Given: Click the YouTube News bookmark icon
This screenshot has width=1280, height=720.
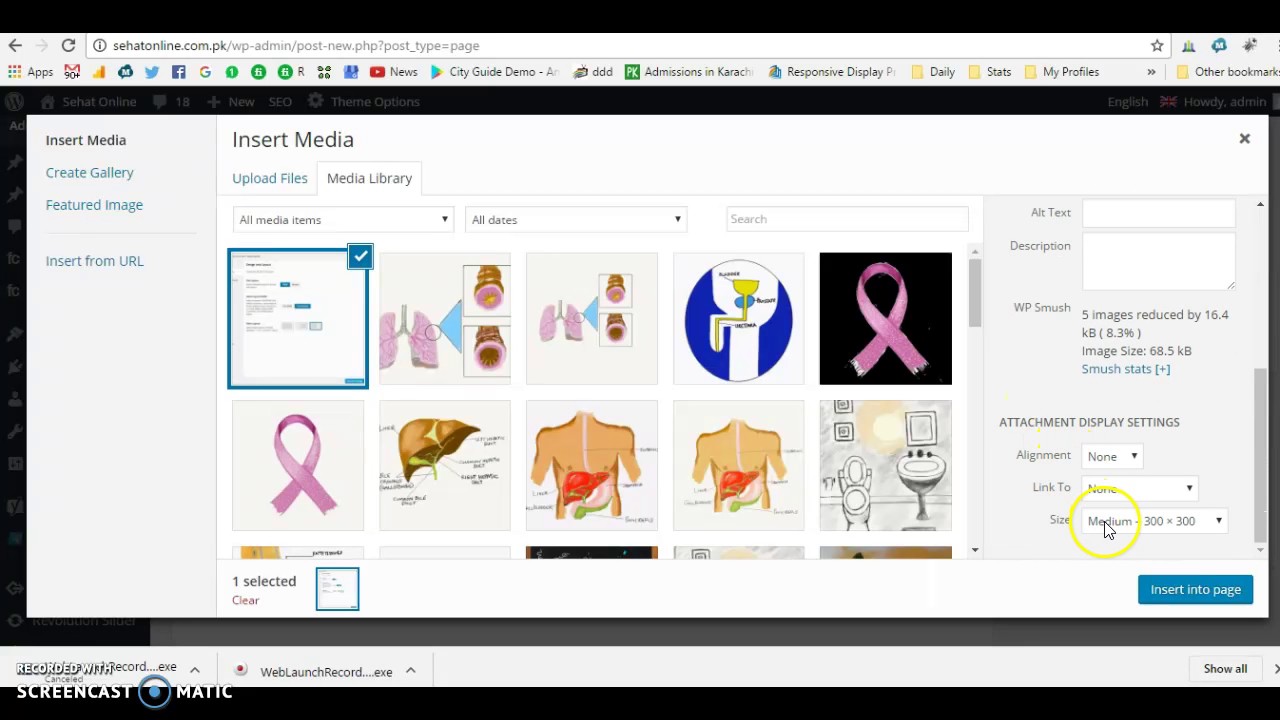Looking at the screenshot, I should [377, 71].
